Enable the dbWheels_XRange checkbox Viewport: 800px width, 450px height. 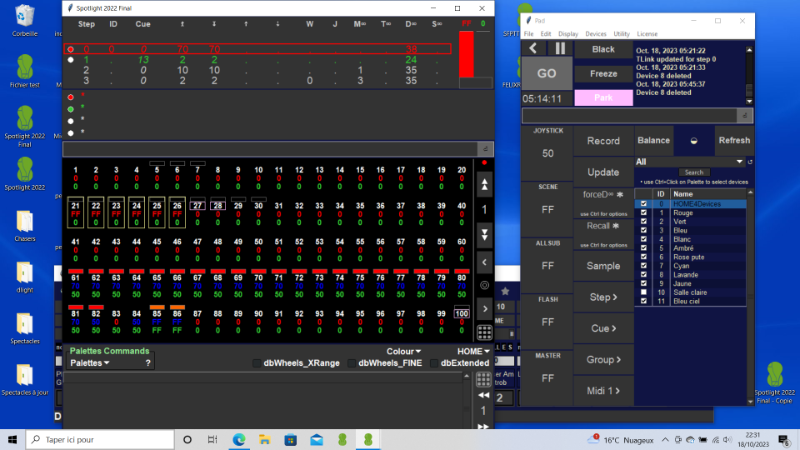[257, 364]
